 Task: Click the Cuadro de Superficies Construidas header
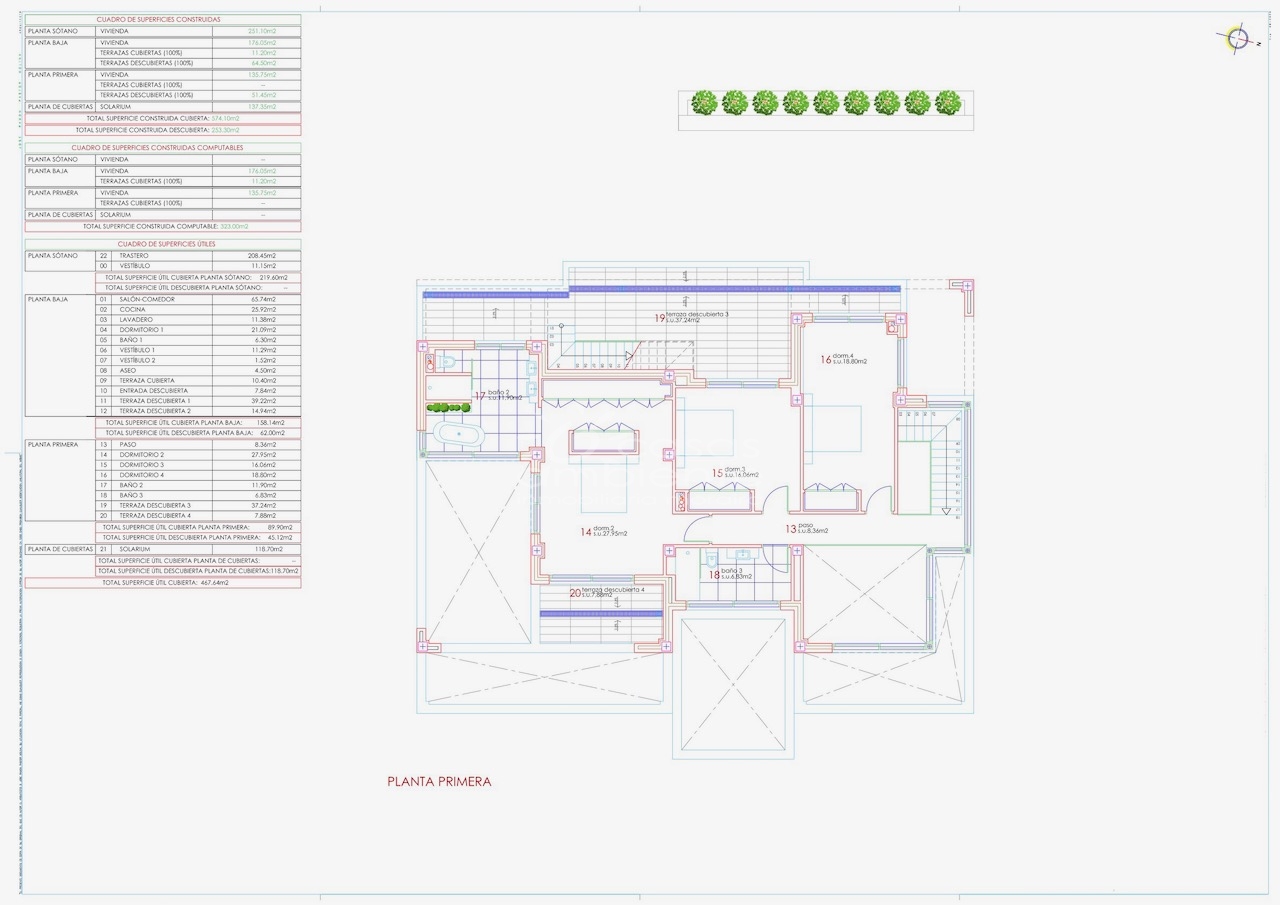click(x=162, y=19)
